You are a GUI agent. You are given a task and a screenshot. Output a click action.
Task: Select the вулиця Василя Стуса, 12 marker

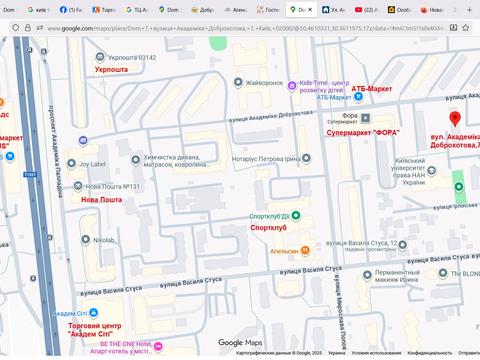403,245
